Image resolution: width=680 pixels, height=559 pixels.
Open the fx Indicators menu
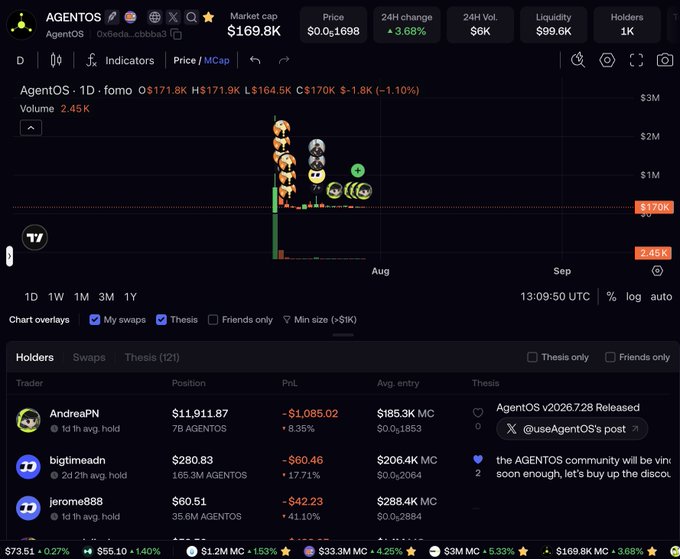[120, 60]
